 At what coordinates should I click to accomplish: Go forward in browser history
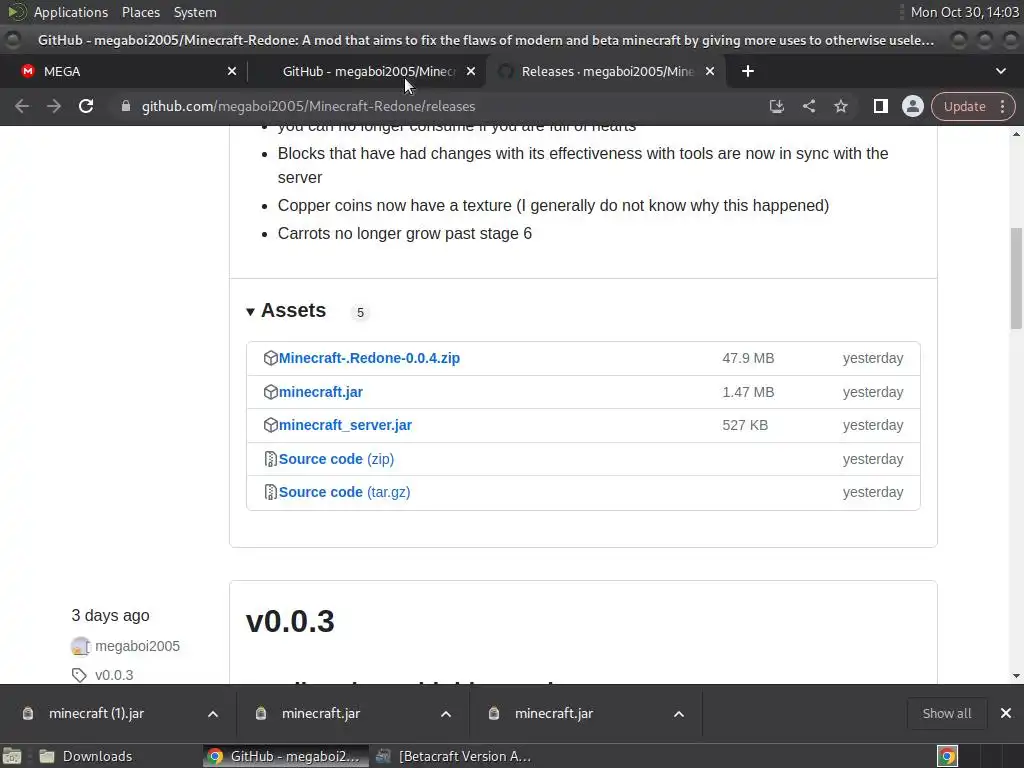click(x=54, y=106)
